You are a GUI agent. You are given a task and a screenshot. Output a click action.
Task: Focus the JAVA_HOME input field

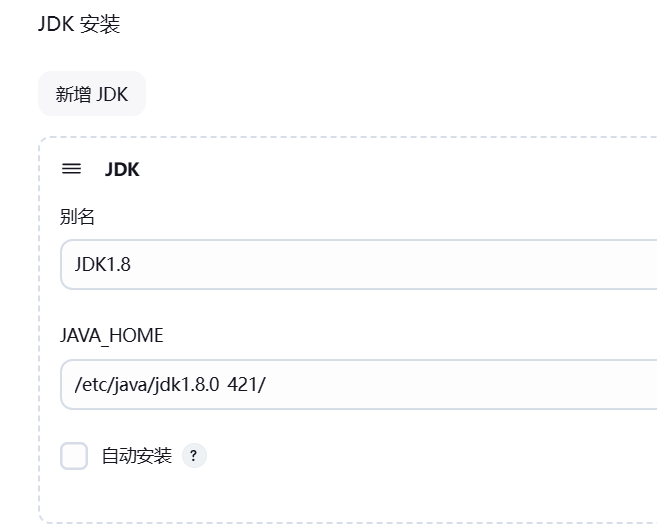(x=359, y=384)
